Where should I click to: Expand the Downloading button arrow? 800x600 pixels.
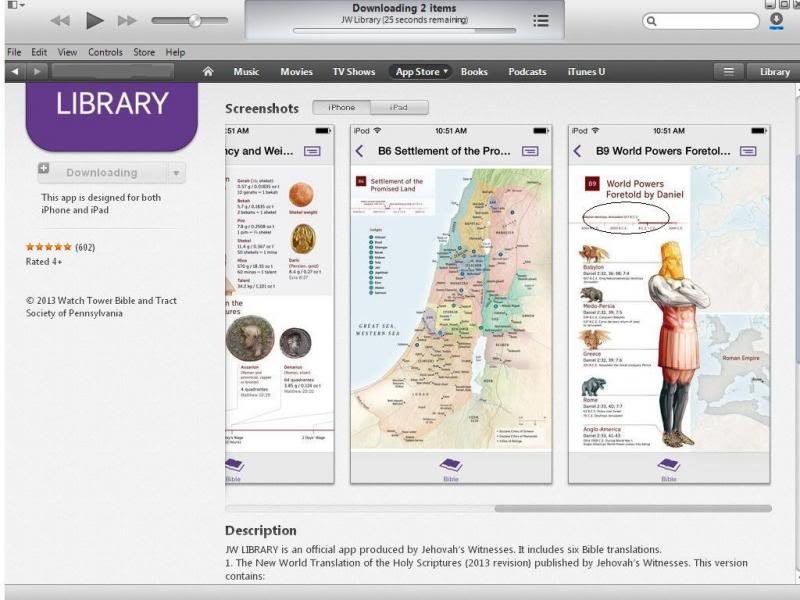(x=176, y=173)
